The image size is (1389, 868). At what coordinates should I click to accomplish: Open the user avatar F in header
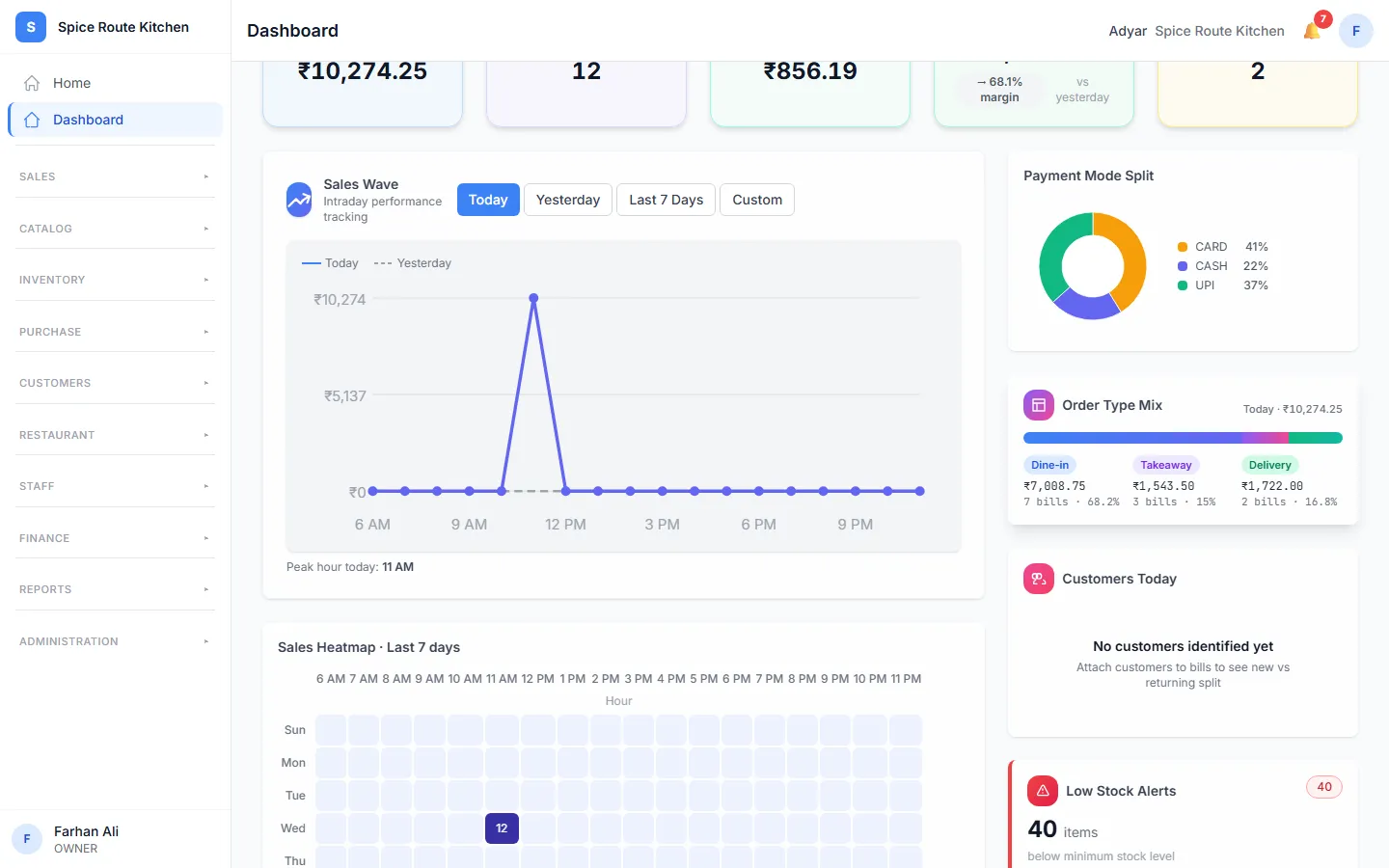click(1356, 31)
